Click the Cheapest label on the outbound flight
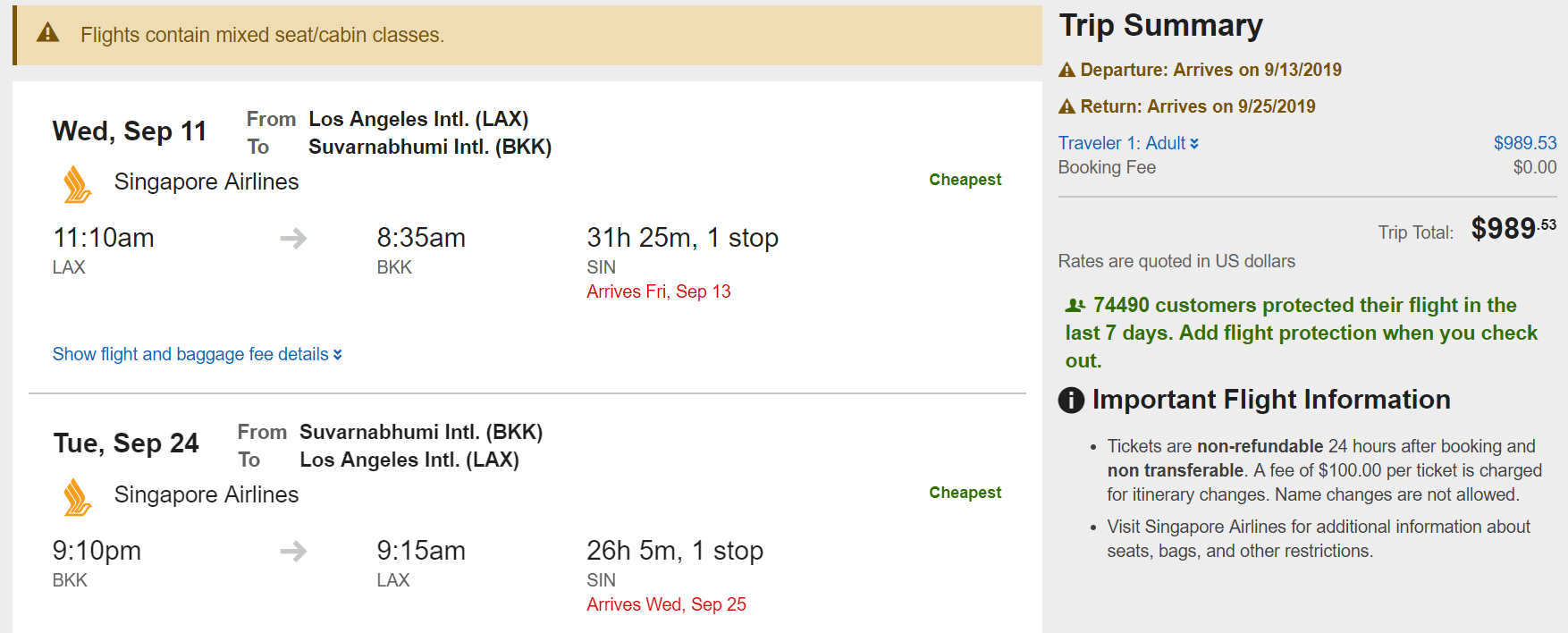 [x=965, y=180]
